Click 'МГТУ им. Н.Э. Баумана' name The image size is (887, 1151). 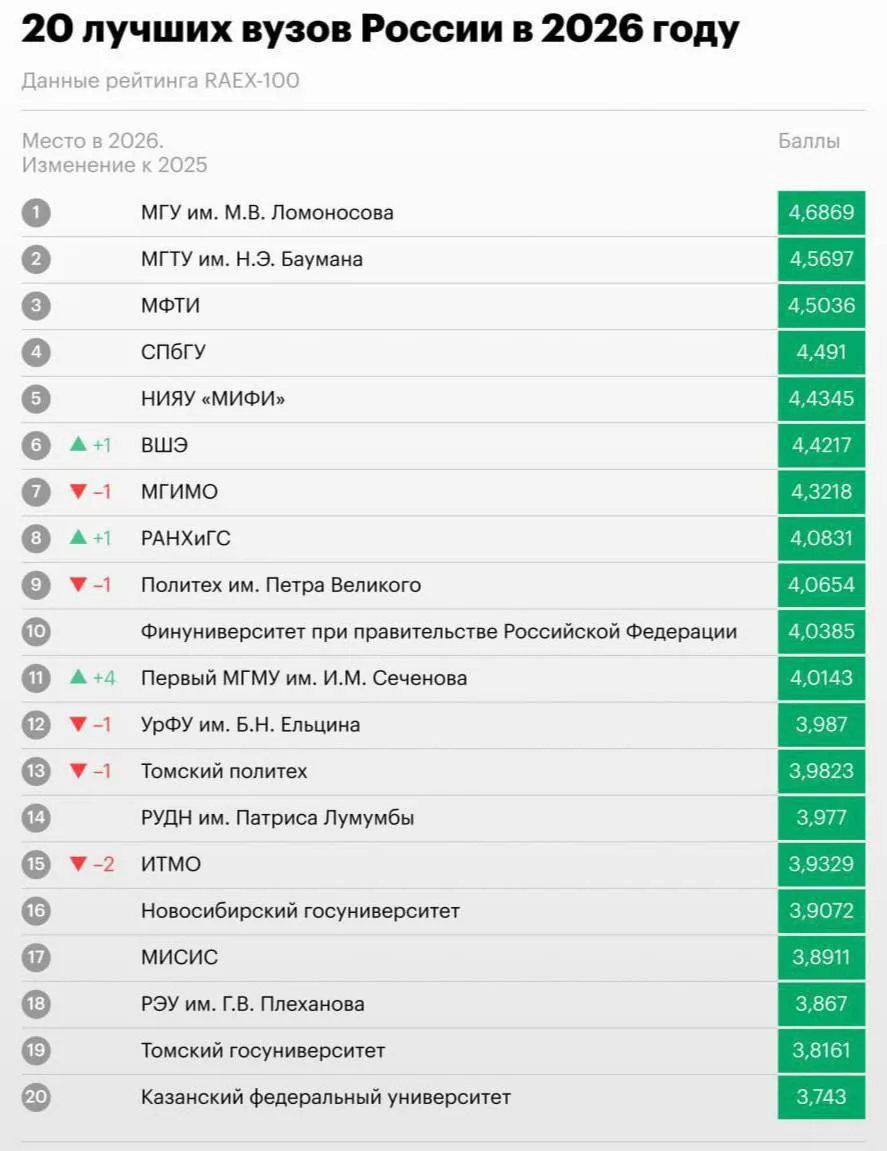click(252, 259)
